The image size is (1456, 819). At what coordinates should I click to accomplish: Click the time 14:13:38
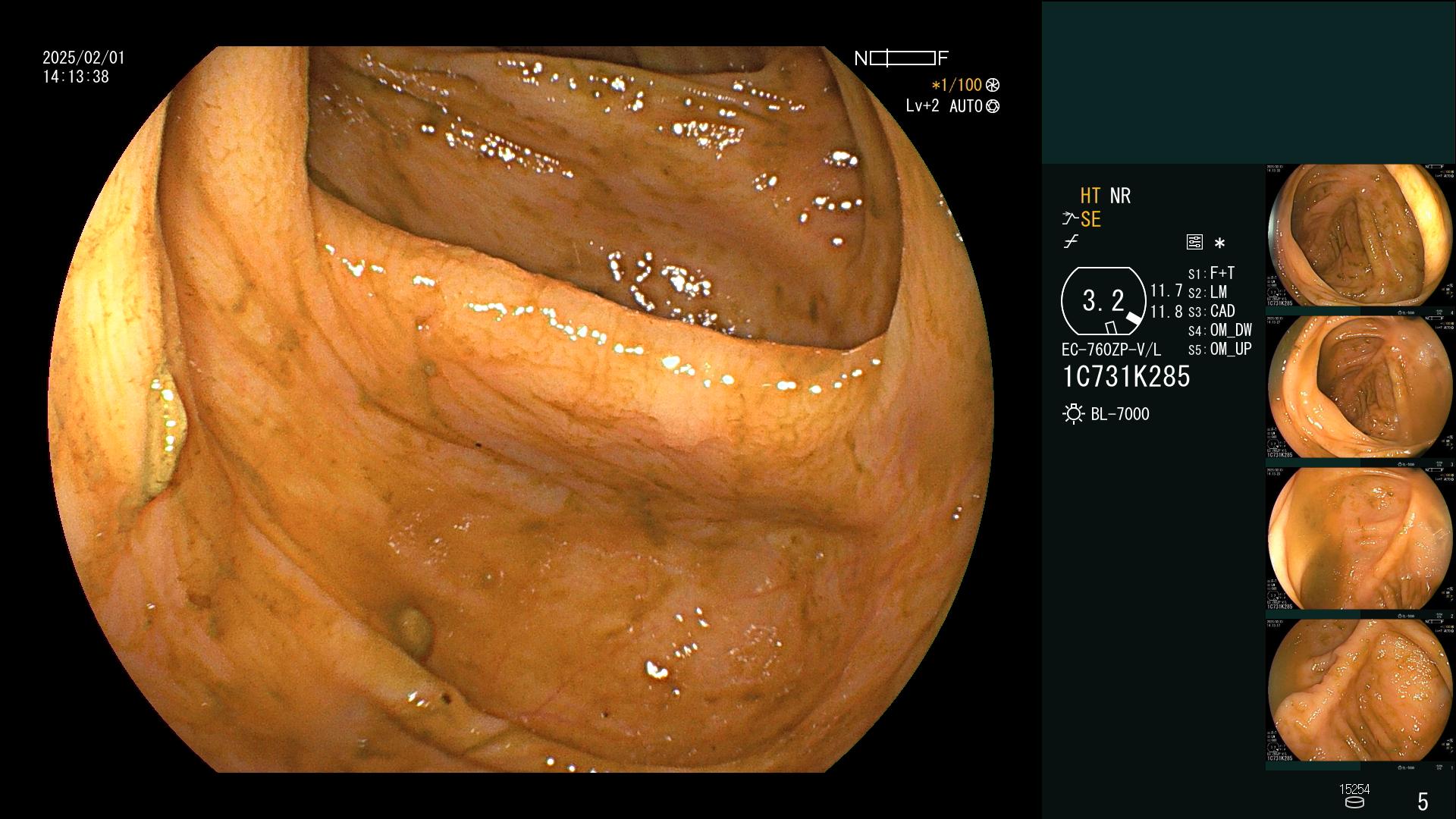(x=76, y=77)
